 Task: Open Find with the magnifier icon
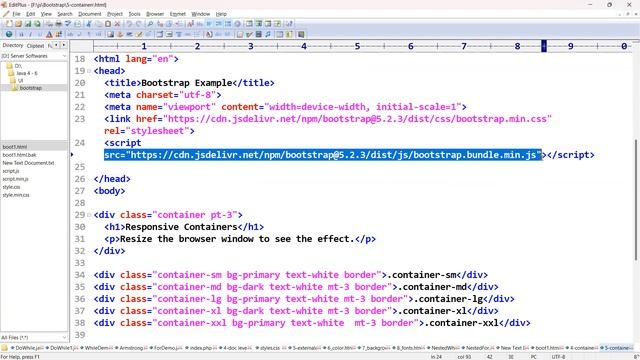tap(150, 24)
